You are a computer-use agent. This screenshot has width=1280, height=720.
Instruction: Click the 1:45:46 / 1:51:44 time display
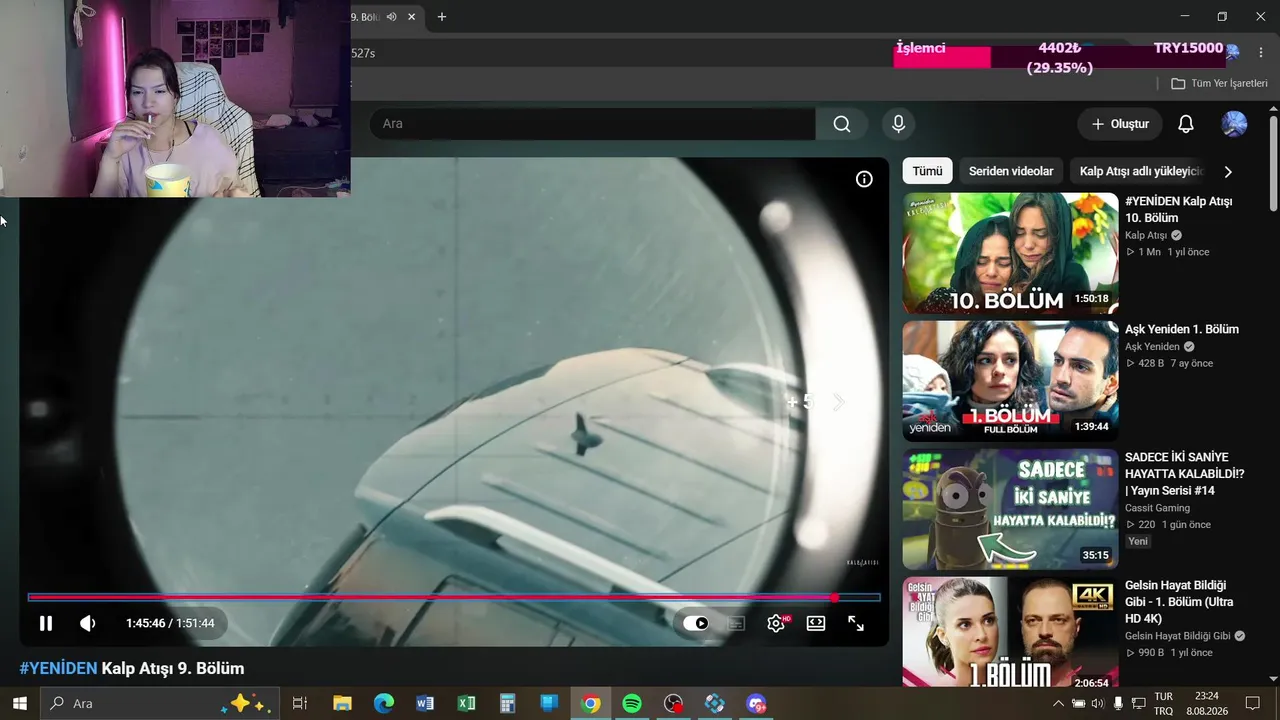[170, 623]
